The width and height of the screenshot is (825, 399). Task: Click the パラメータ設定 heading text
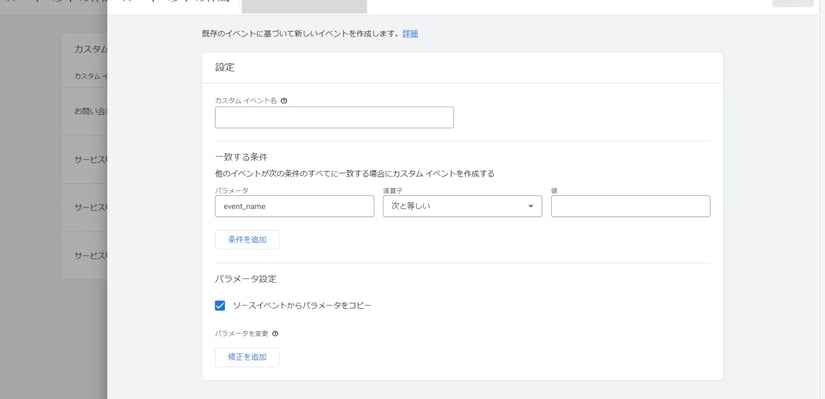246,279
